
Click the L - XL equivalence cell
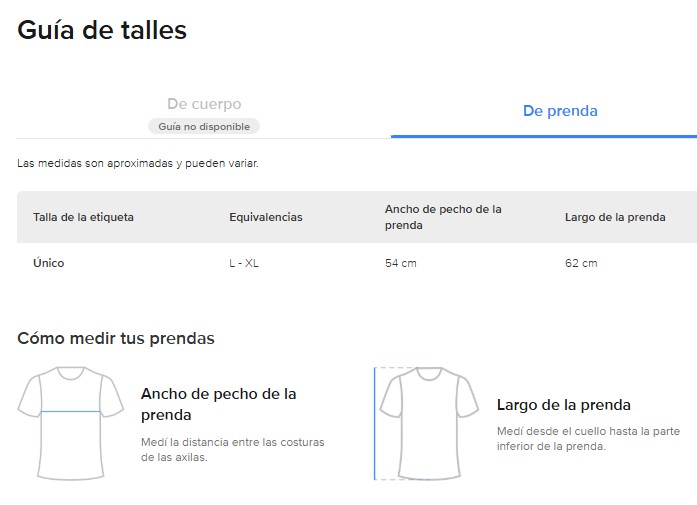click(244, 263)
